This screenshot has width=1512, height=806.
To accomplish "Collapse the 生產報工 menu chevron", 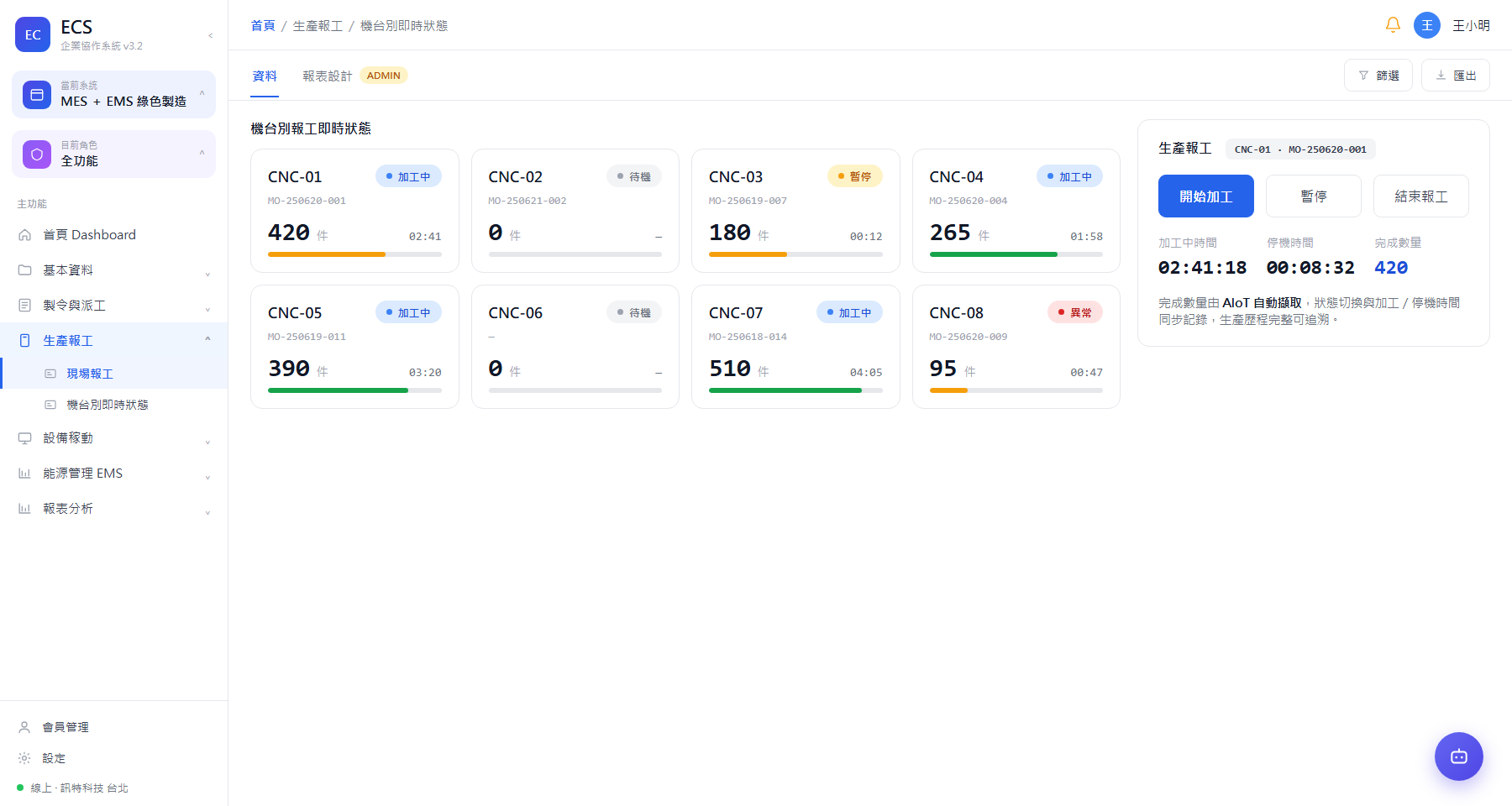I will pos(207,339).
